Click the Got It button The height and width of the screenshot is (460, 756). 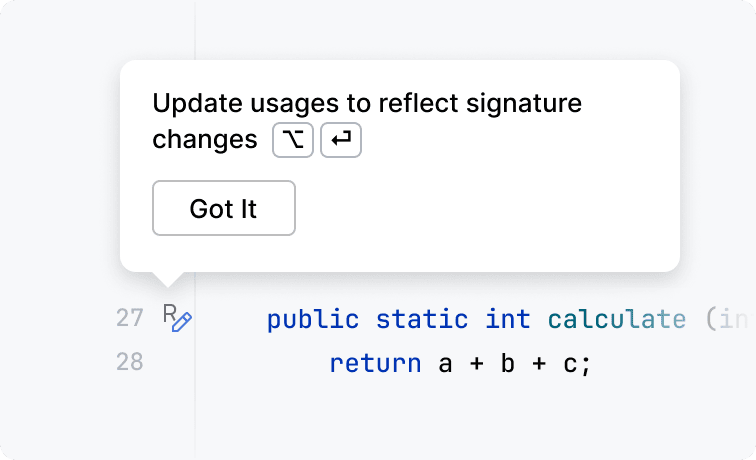click(x=223, y=208)
